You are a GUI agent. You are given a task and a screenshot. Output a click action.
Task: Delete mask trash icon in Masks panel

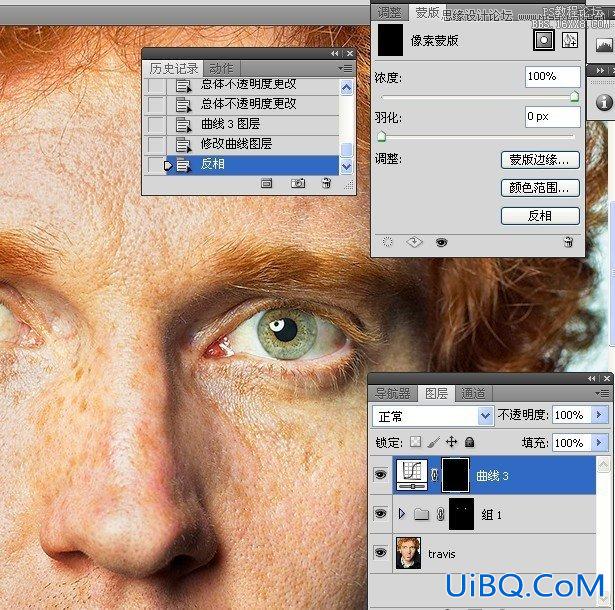[568, 242]
